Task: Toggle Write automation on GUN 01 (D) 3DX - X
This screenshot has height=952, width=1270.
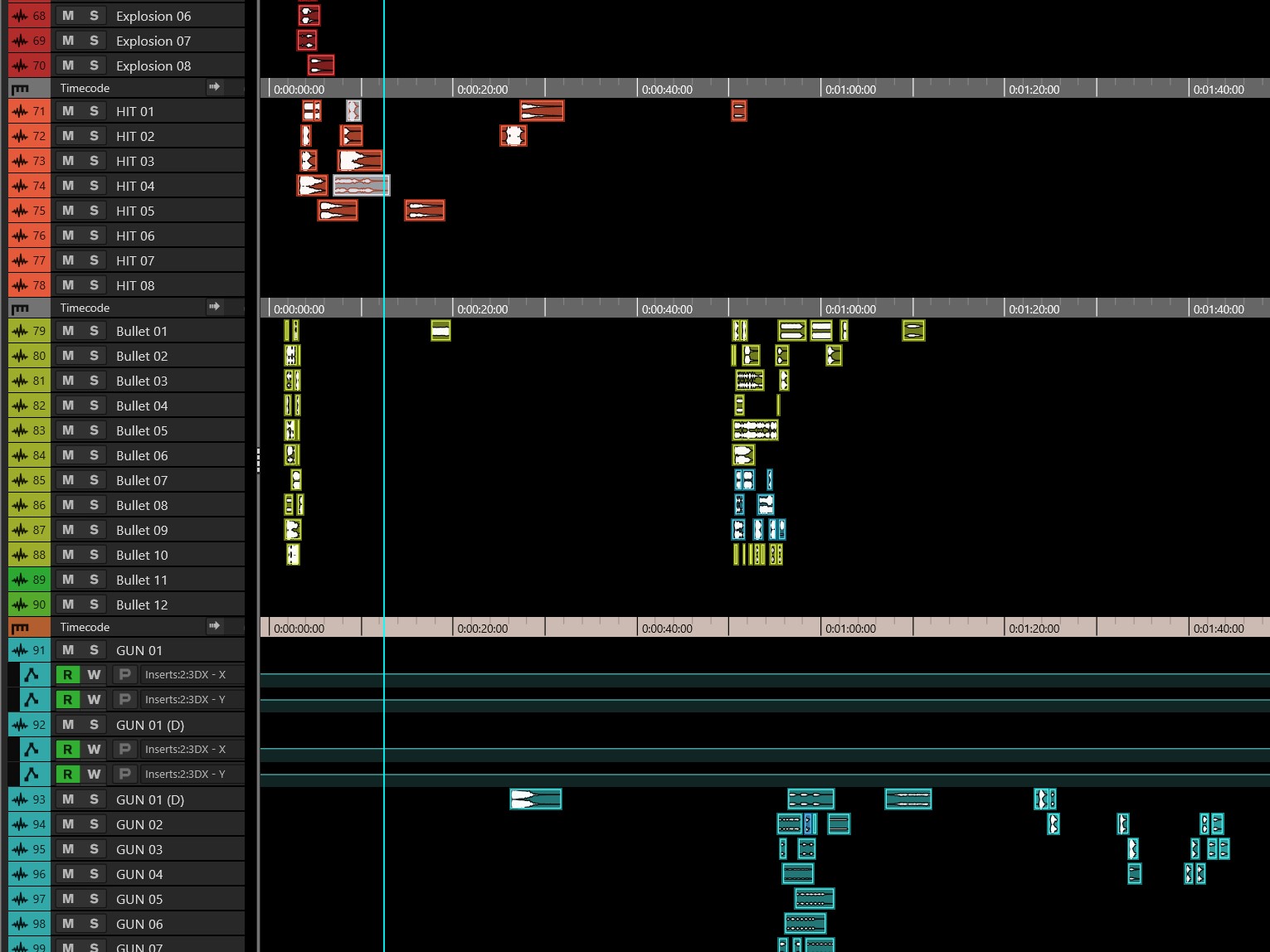Action: coord(94,750)
